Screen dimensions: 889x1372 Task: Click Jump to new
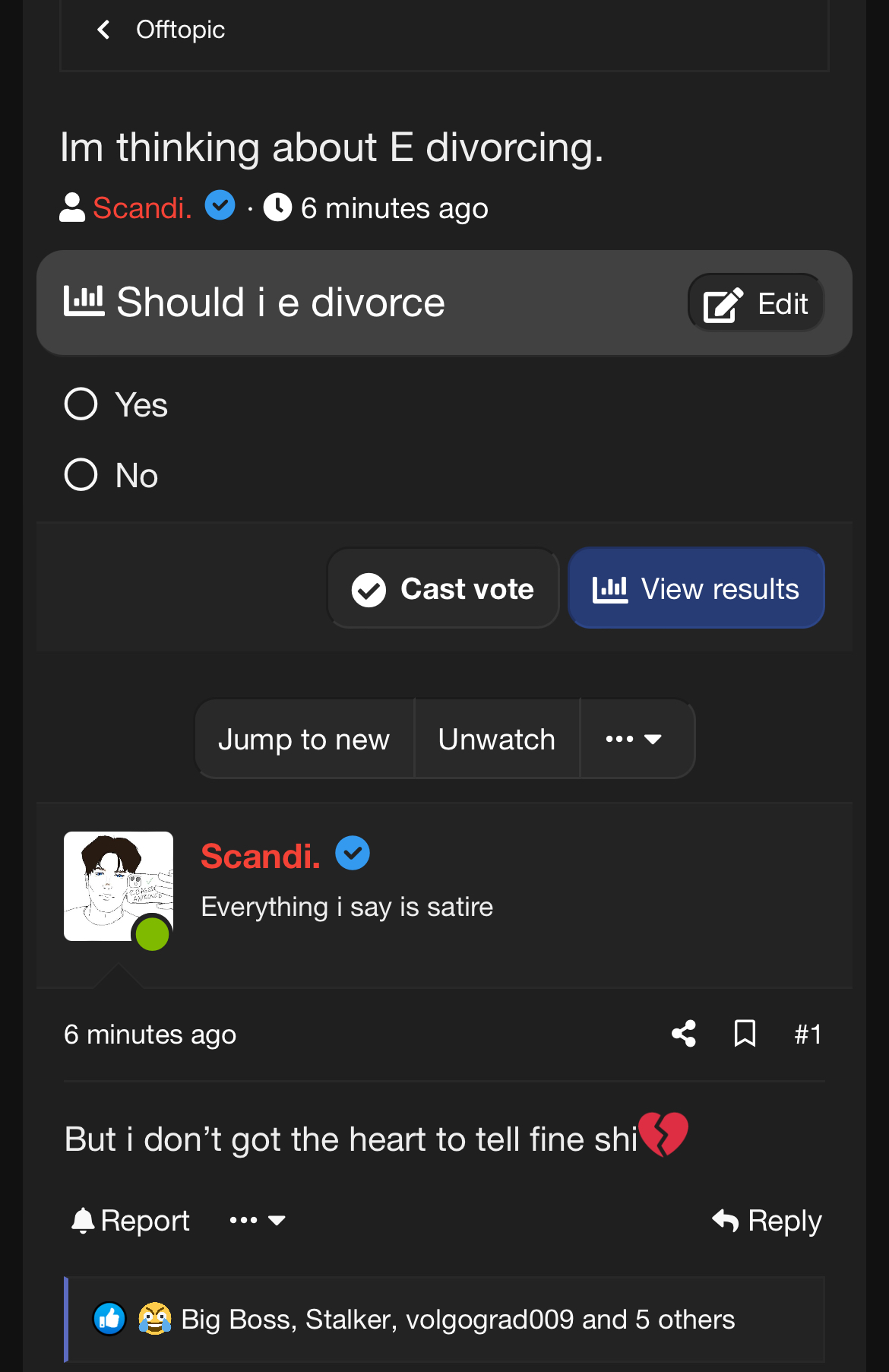click(304, 739)
